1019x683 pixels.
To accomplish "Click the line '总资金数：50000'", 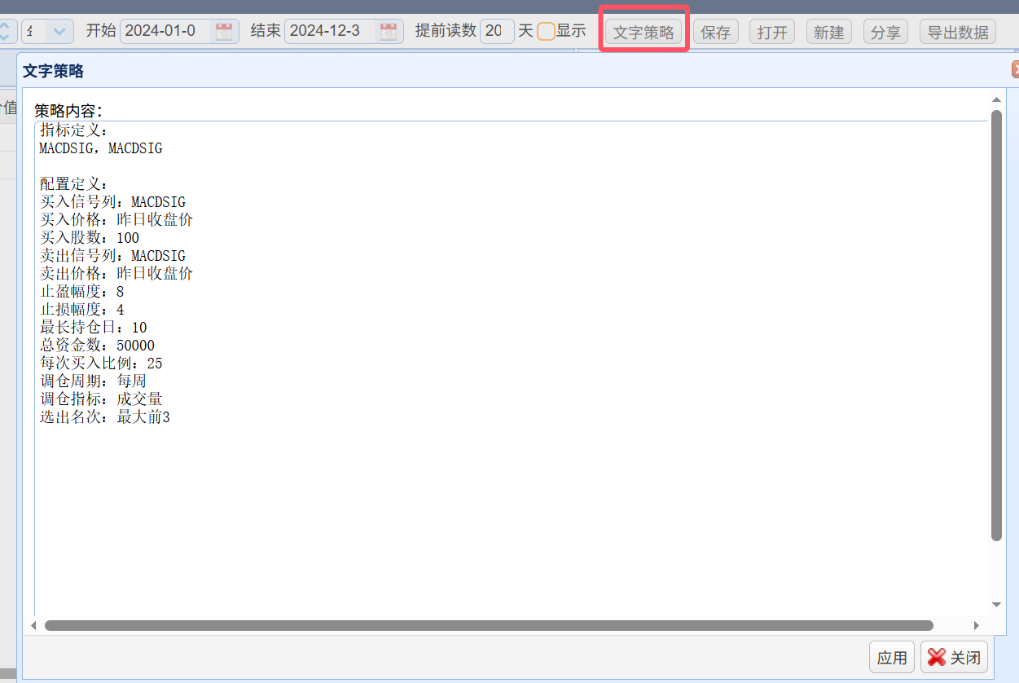I will coord(97,345).
